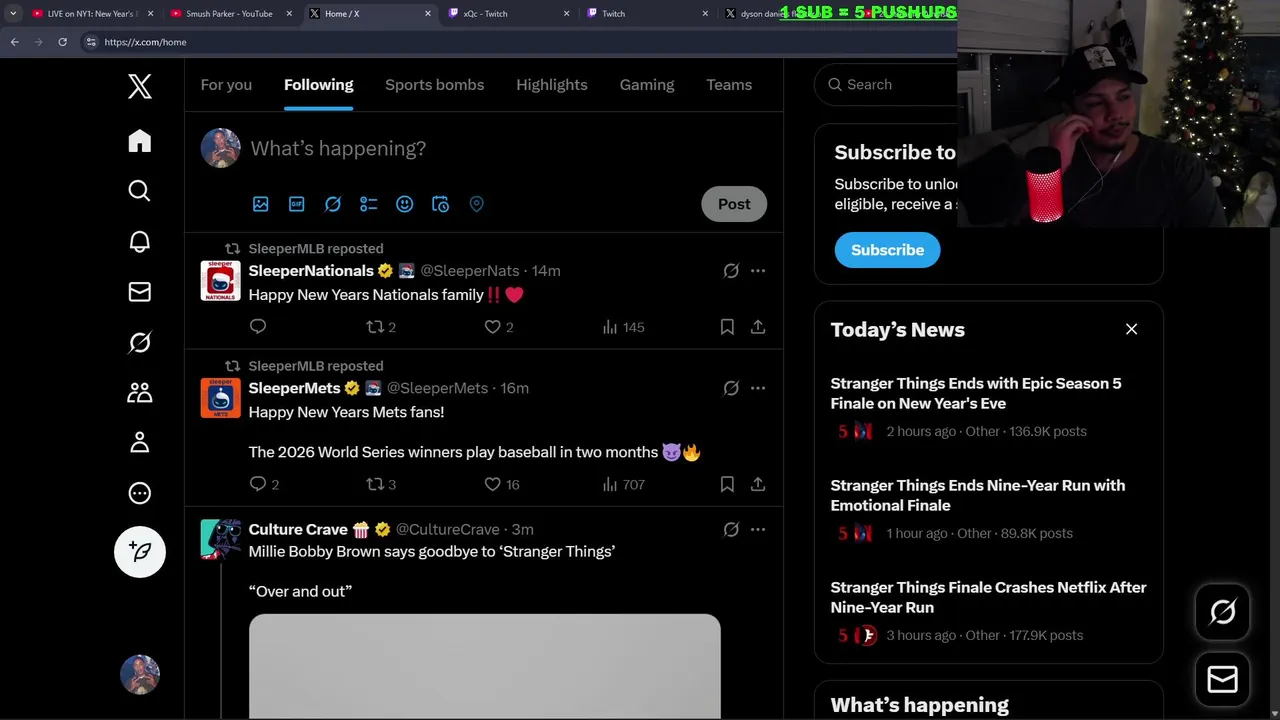Image resolution: width=1280 pixels, height=720 pixels.
Task: Like the SleeperMets post
Action: tap(502, 484)
